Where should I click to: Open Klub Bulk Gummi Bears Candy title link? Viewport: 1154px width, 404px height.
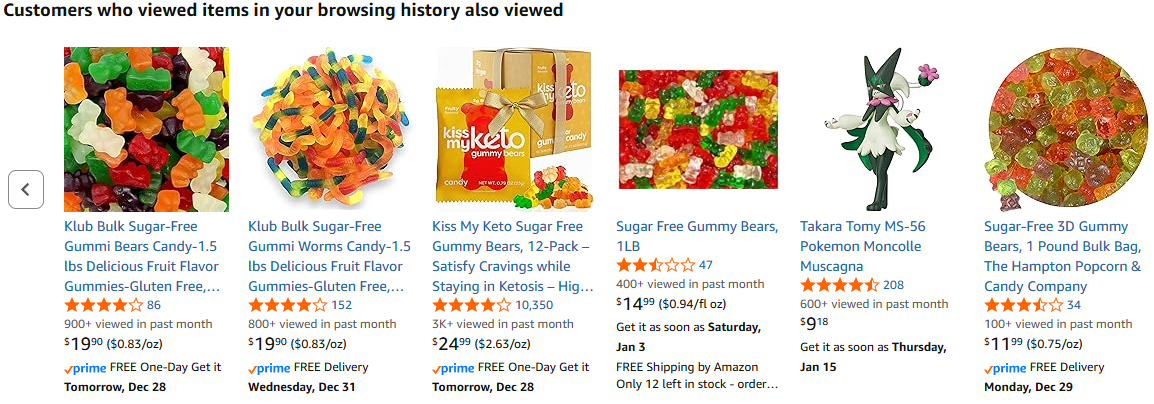142,256
